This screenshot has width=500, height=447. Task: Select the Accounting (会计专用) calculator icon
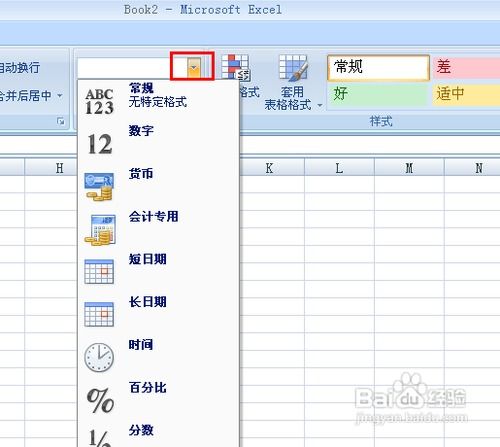click(x=100, y=230)
